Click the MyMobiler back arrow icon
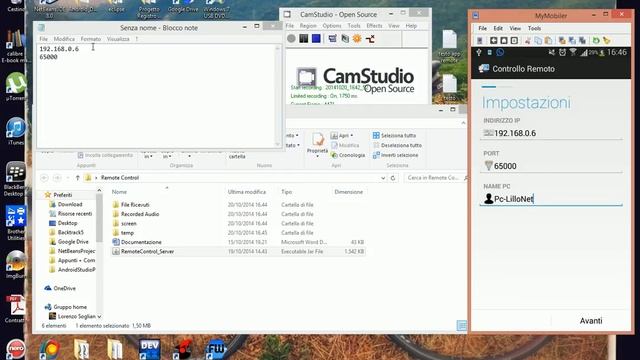 click(x=493, y=40)
